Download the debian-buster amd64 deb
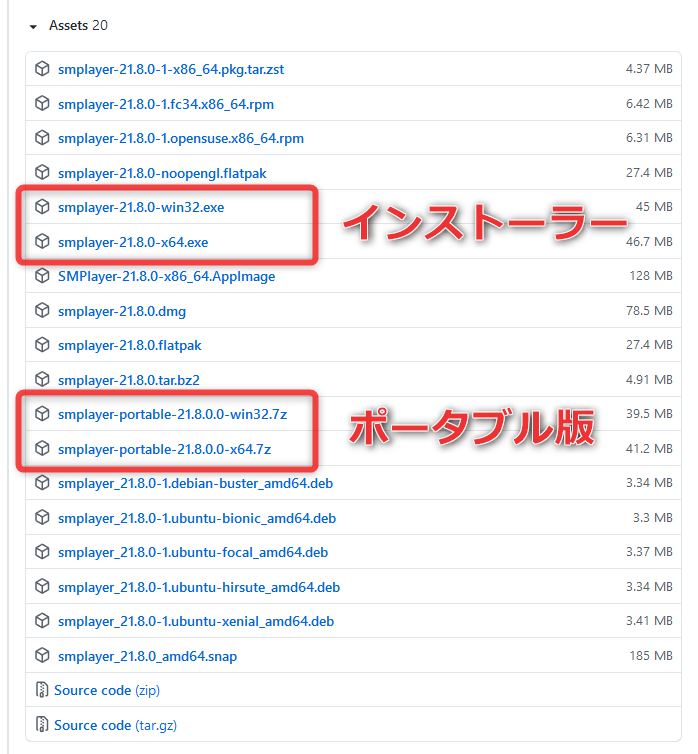698x754 pixels. pos(195,483)
